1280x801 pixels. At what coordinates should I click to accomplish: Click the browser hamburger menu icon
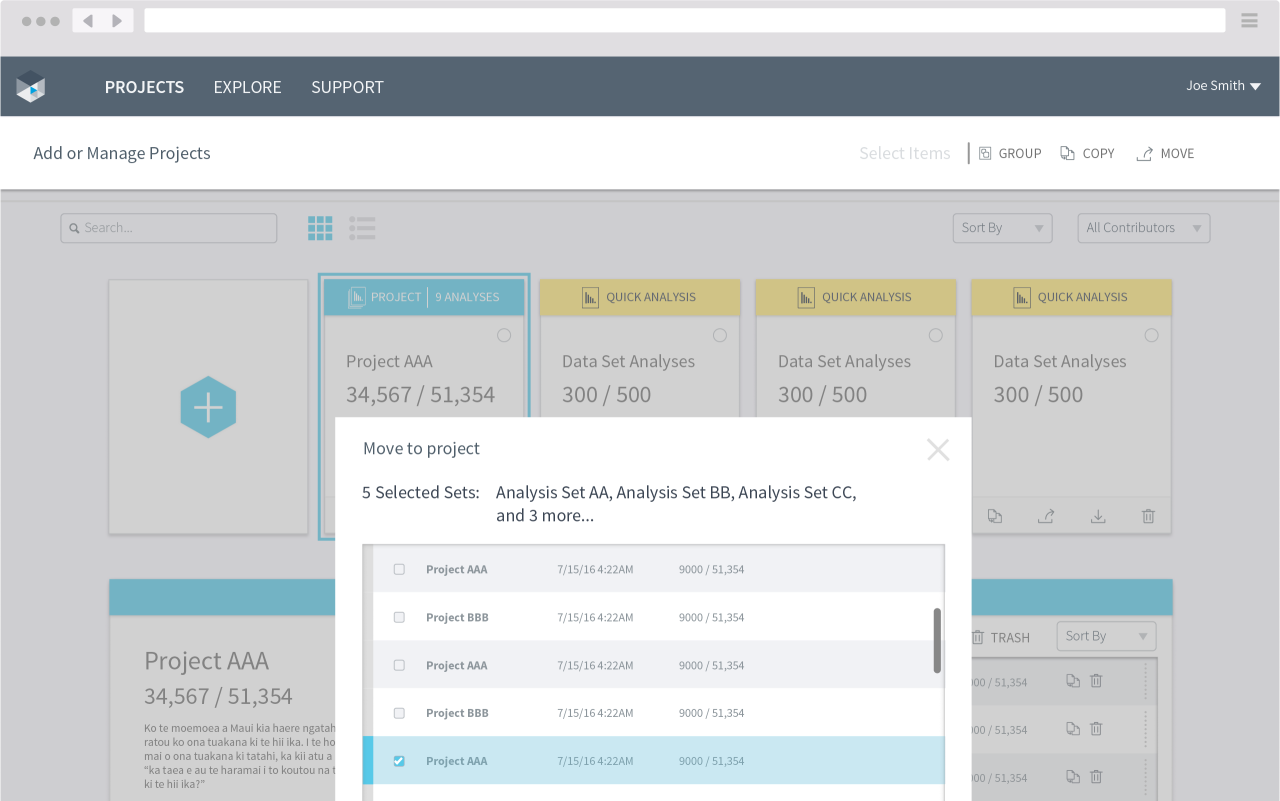(1249, 20)
